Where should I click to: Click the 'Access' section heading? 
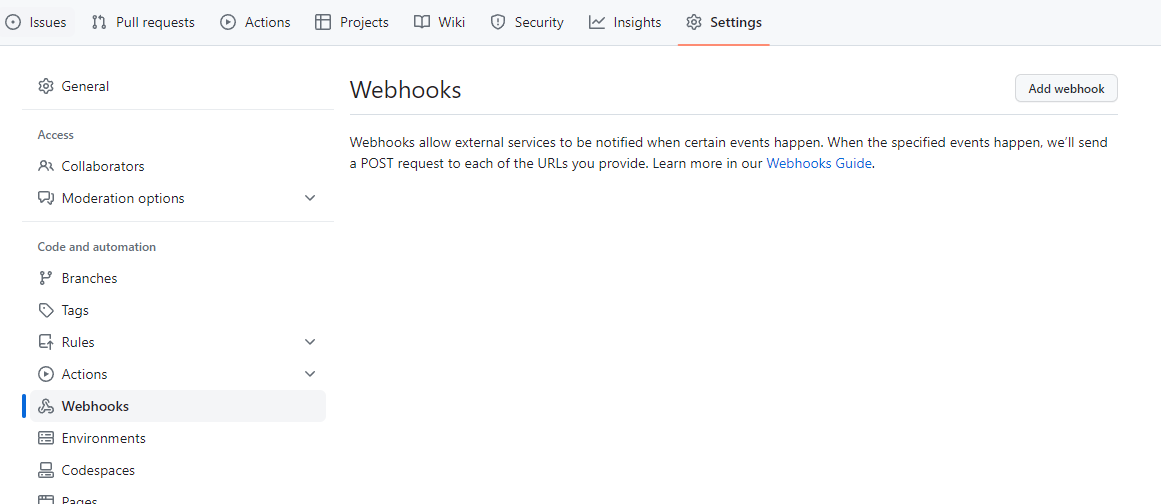56,135
